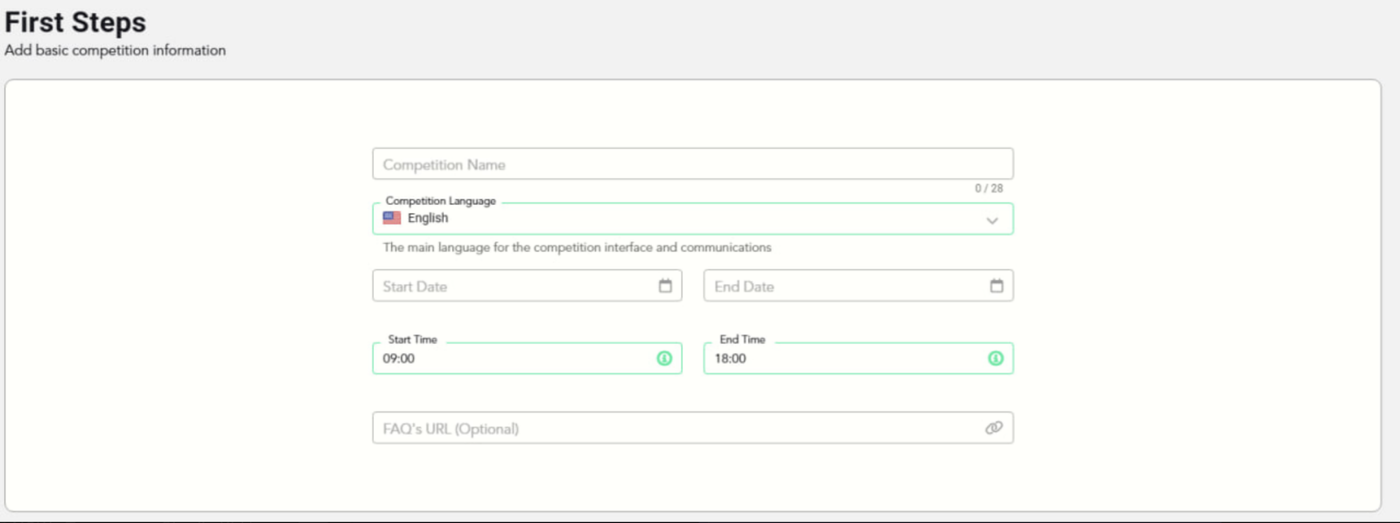Open the Start Date calendar icon
This screenshot has width=1400, height=523.
(x=665, y=286)
